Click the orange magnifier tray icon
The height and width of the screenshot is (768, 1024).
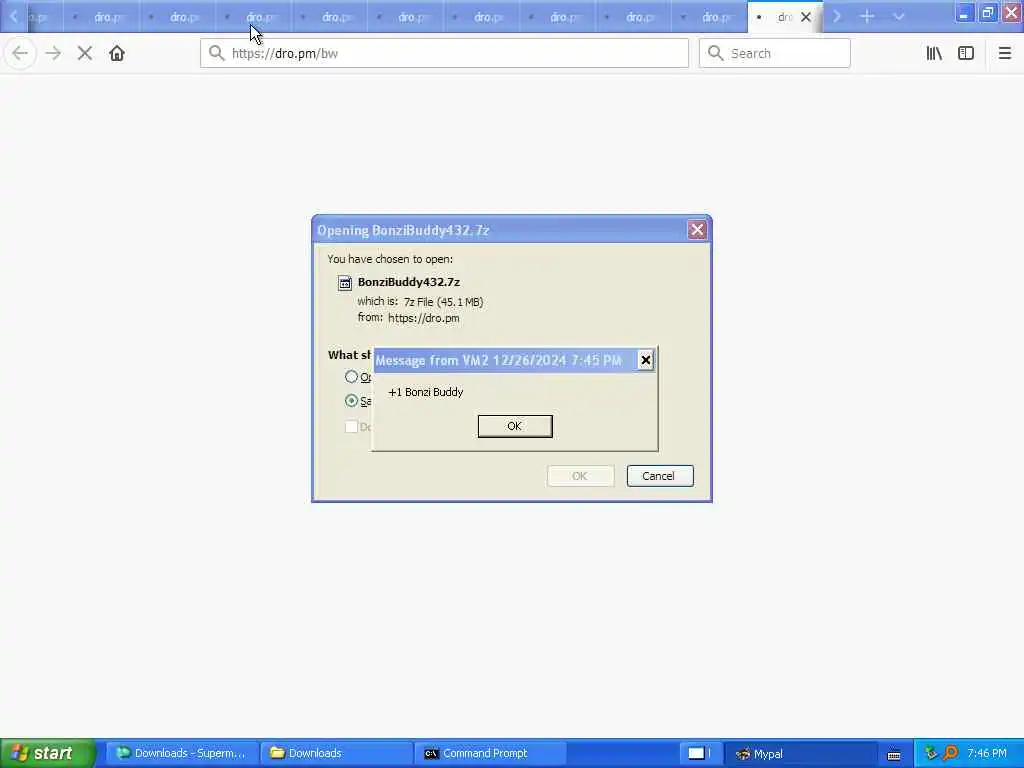tap(950, 754)
